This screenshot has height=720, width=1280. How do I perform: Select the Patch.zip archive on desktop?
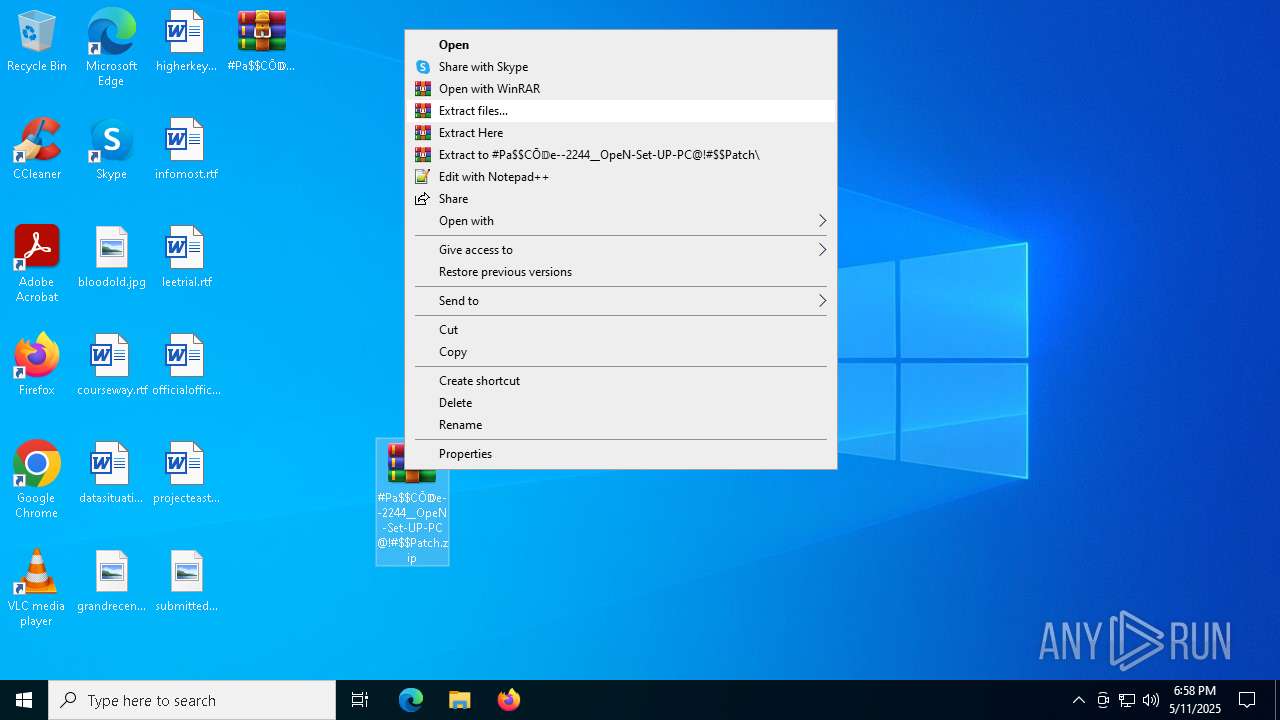tap(412, 502)
